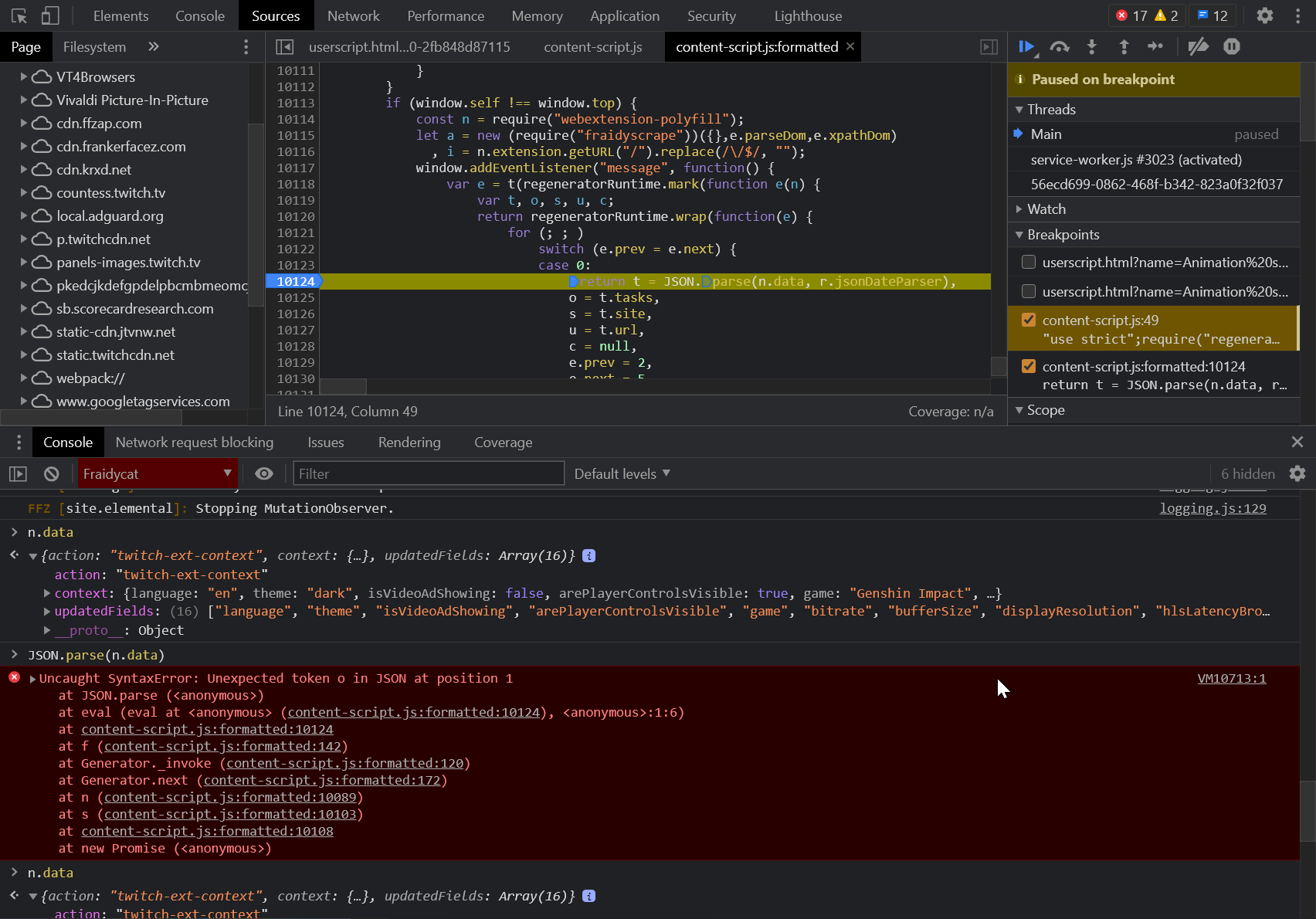Image resolution: width=1316 pixels, height=919 pixels.
Task: Open the Lighthouse panel
Action: [x=808, y=15]
